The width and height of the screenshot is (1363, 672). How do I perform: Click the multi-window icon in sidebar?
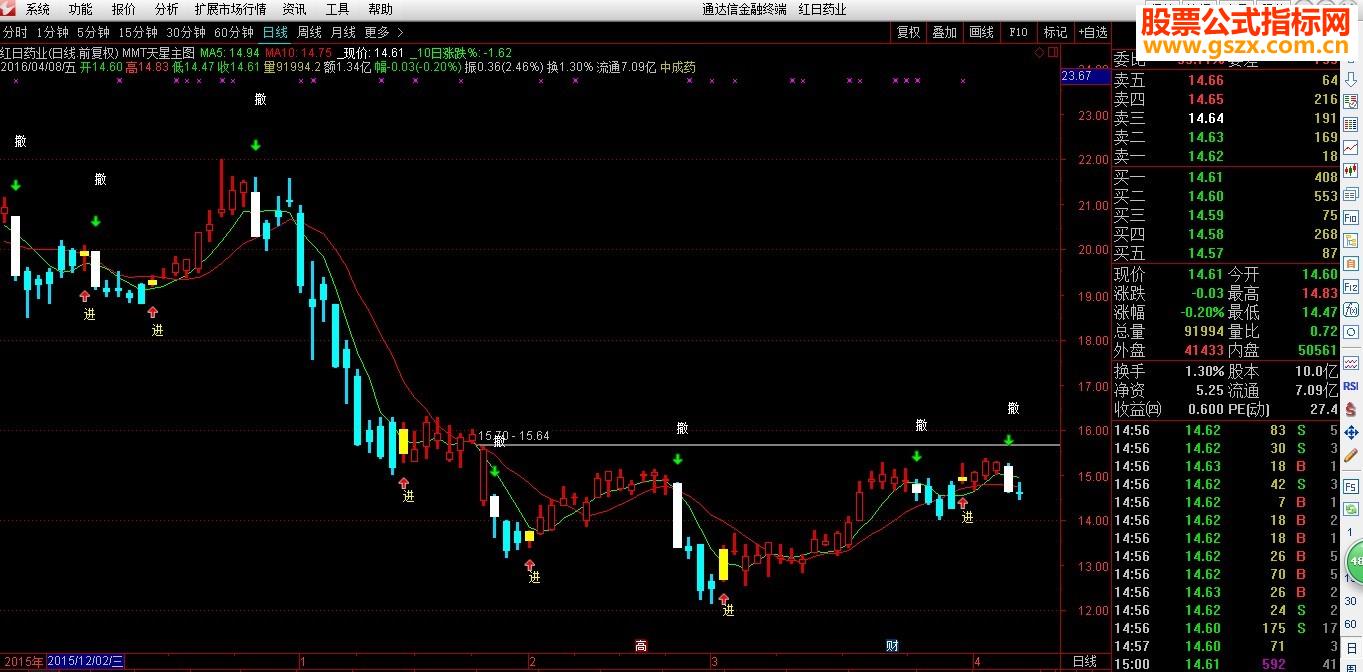1351,194
